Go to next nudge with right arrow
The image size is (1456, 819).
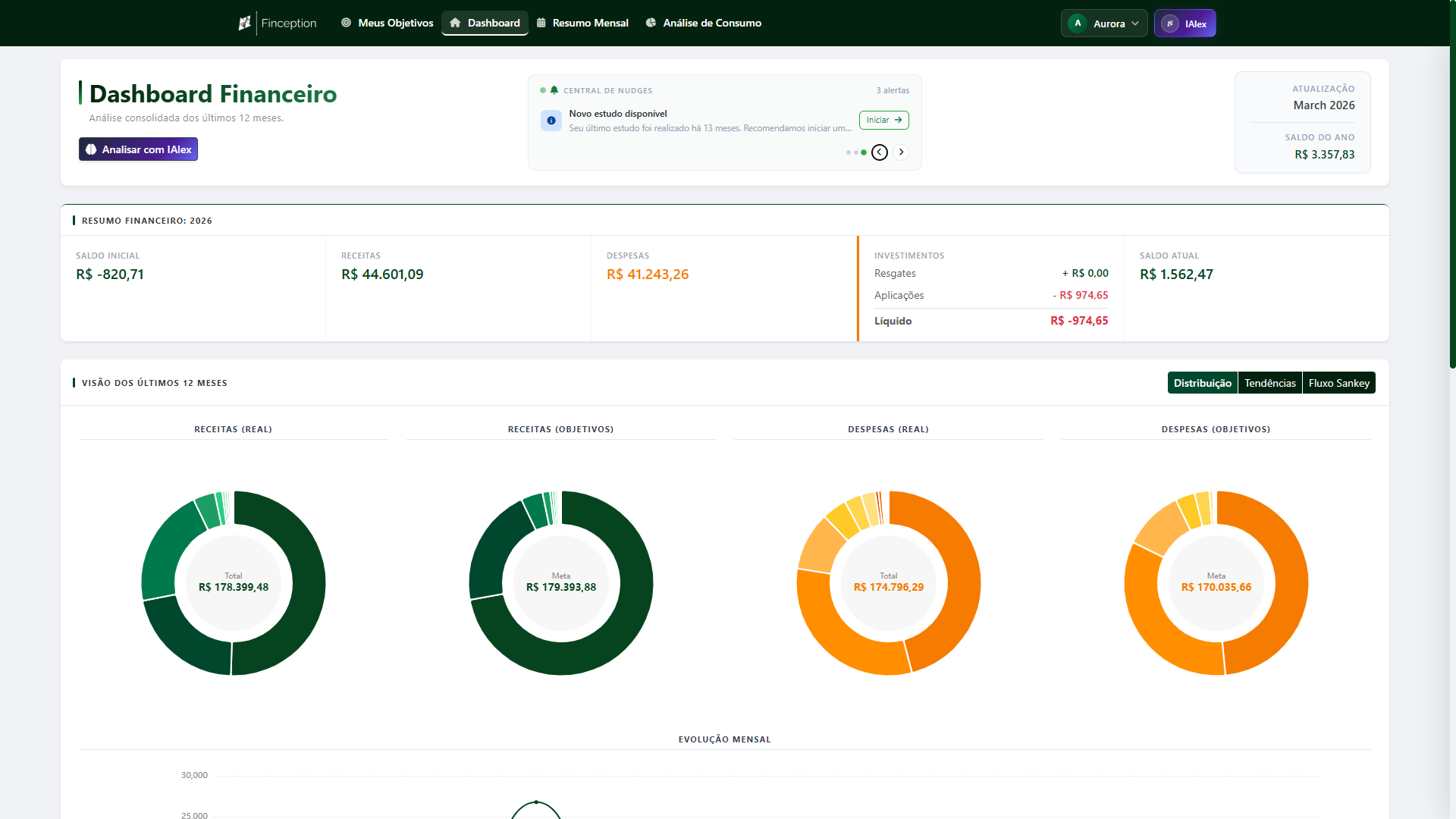(901, 152)
